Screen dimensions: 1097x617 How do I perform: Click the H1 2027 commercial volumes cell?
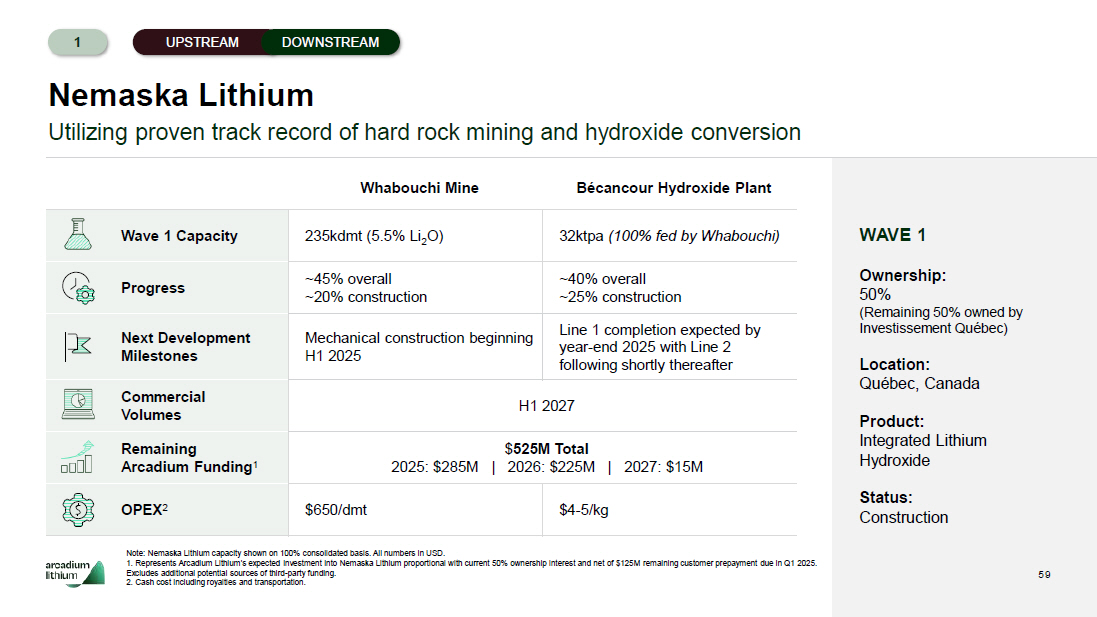(x=546, y=405)
